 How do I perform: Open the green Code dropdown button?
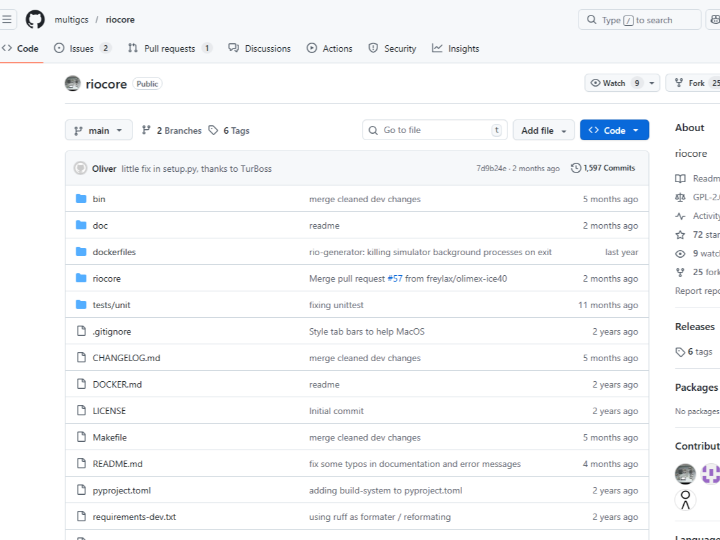click(x=614, y=130)
